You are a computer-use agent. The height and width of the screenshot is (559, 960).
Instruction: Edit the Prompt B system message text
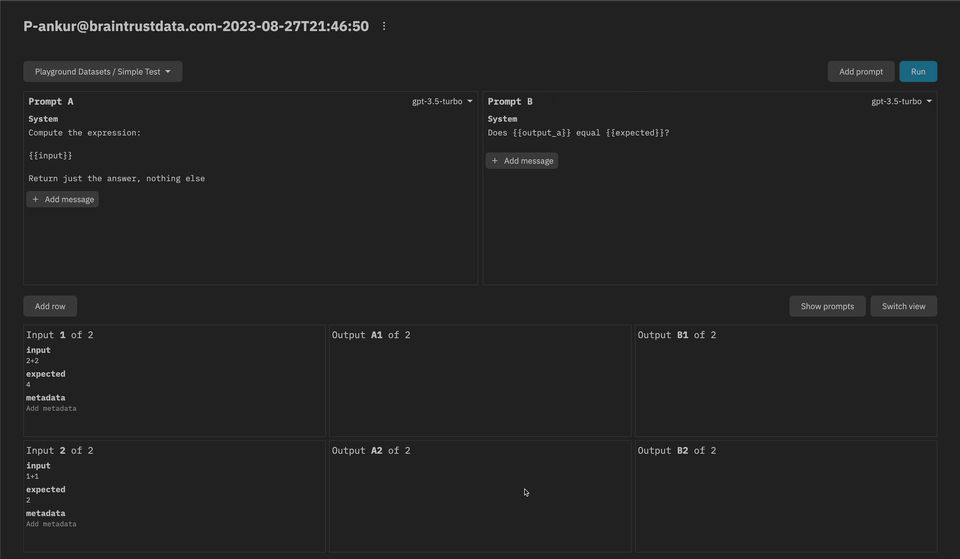tap(578, 133)
